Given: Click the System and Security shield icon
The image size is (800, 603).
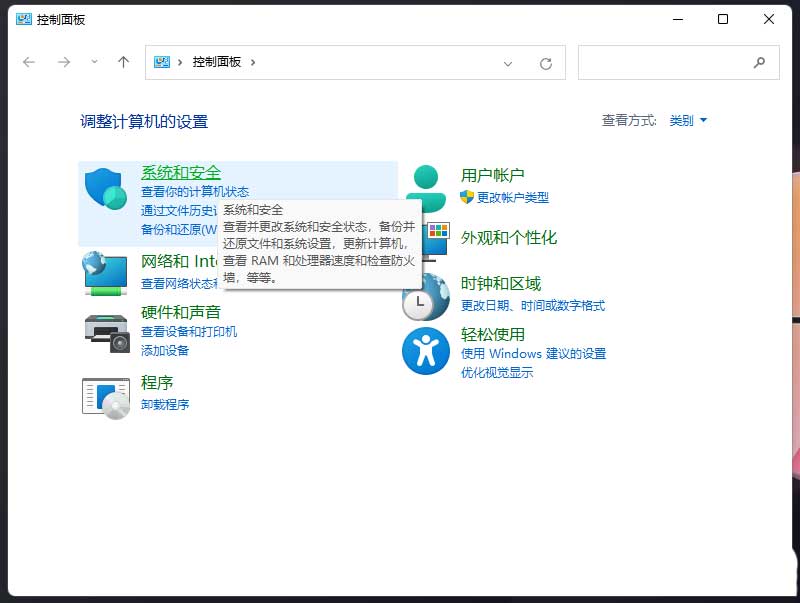Looking at the screenshot, I should 105,190.
